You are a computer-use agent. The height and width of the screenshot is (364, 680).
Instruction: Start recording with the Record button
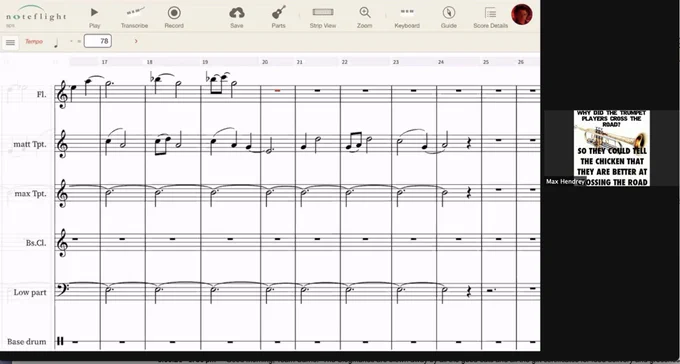tap(174, 17)
